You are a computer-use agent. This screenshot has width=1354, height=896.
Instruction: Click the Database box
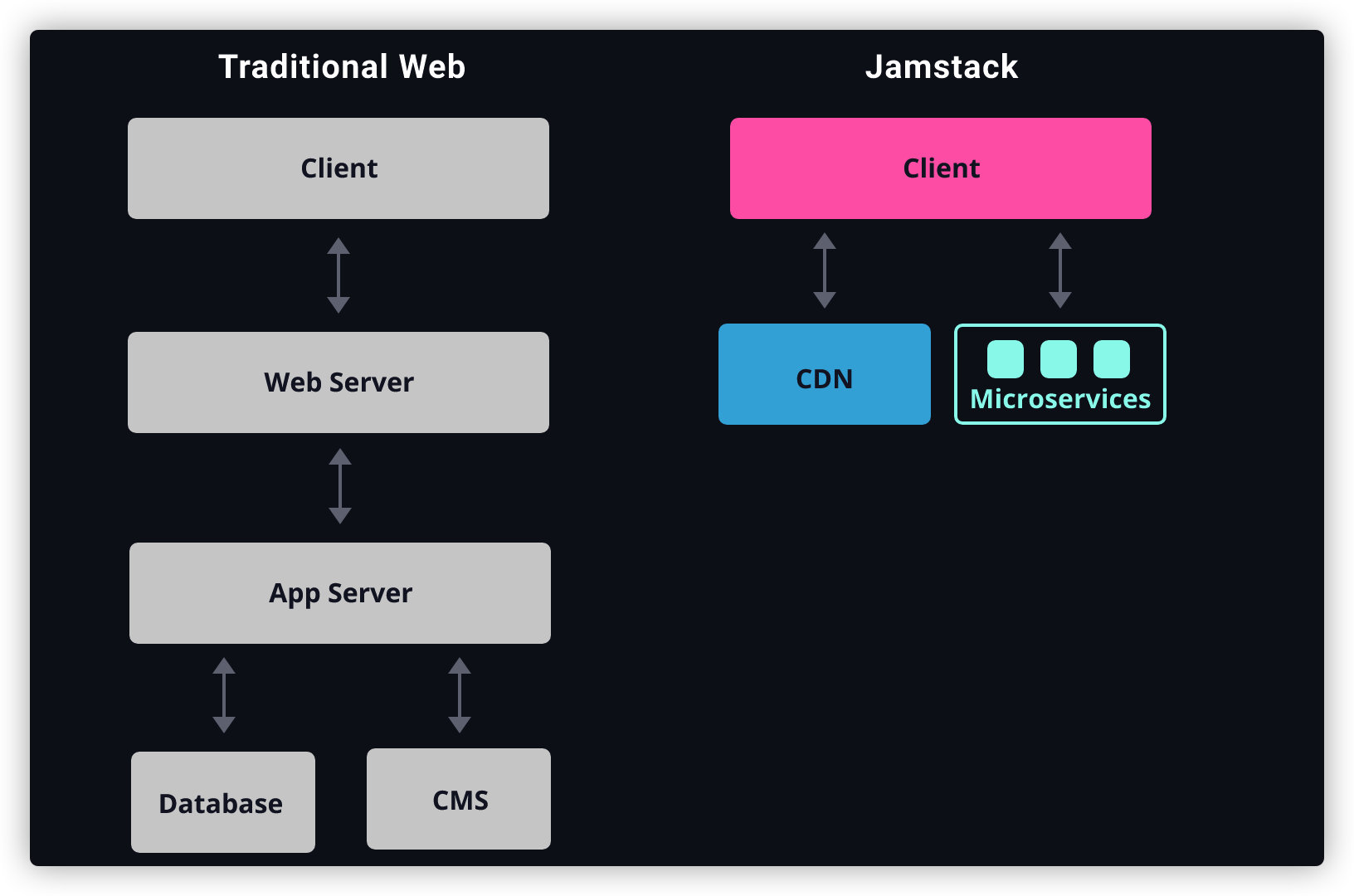click(x=223, y=802)
